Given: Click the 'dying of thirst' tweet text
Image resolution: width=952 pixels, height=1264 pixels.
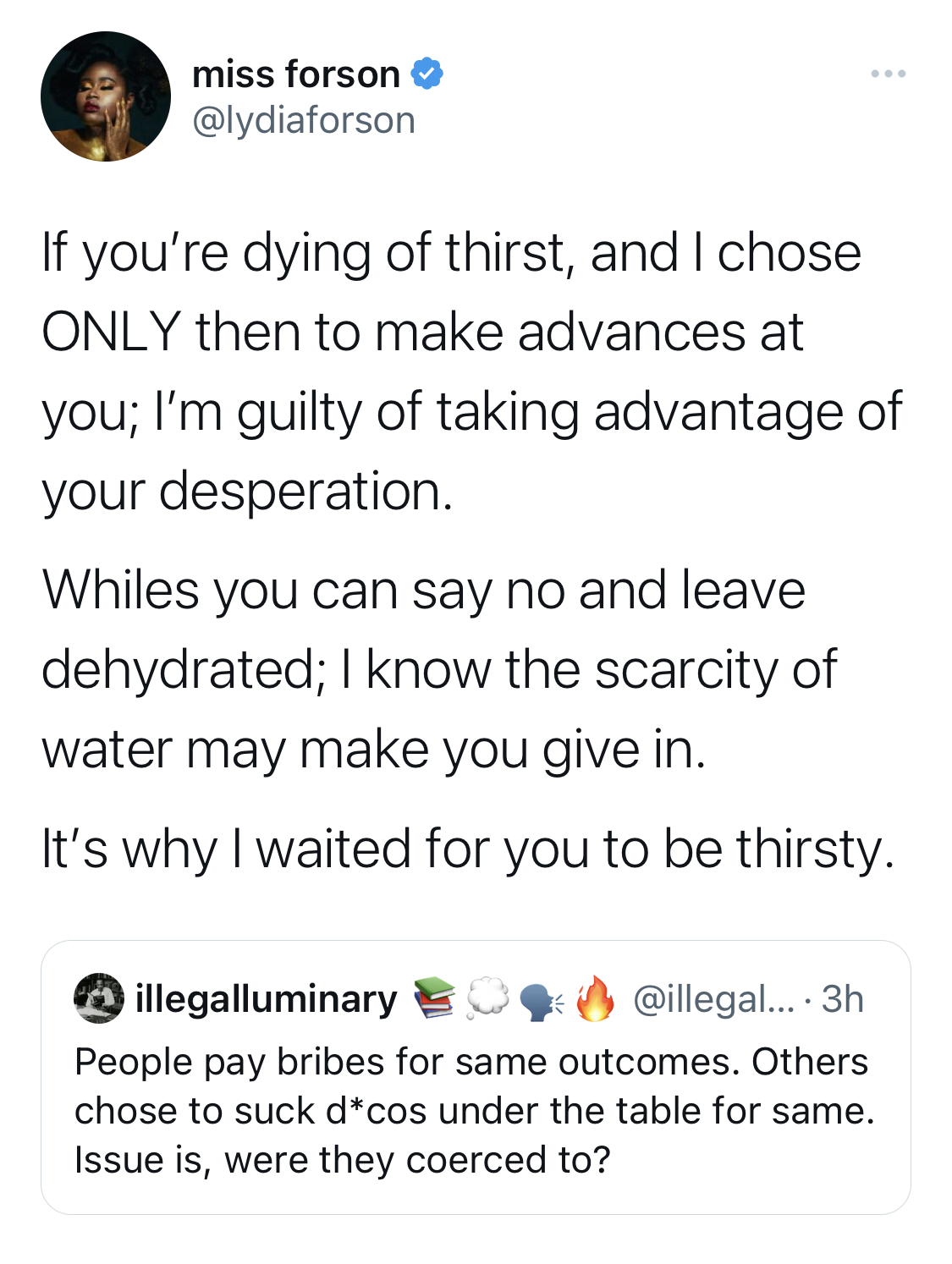Looking at the screenshot, I should [x=471, y=371].
